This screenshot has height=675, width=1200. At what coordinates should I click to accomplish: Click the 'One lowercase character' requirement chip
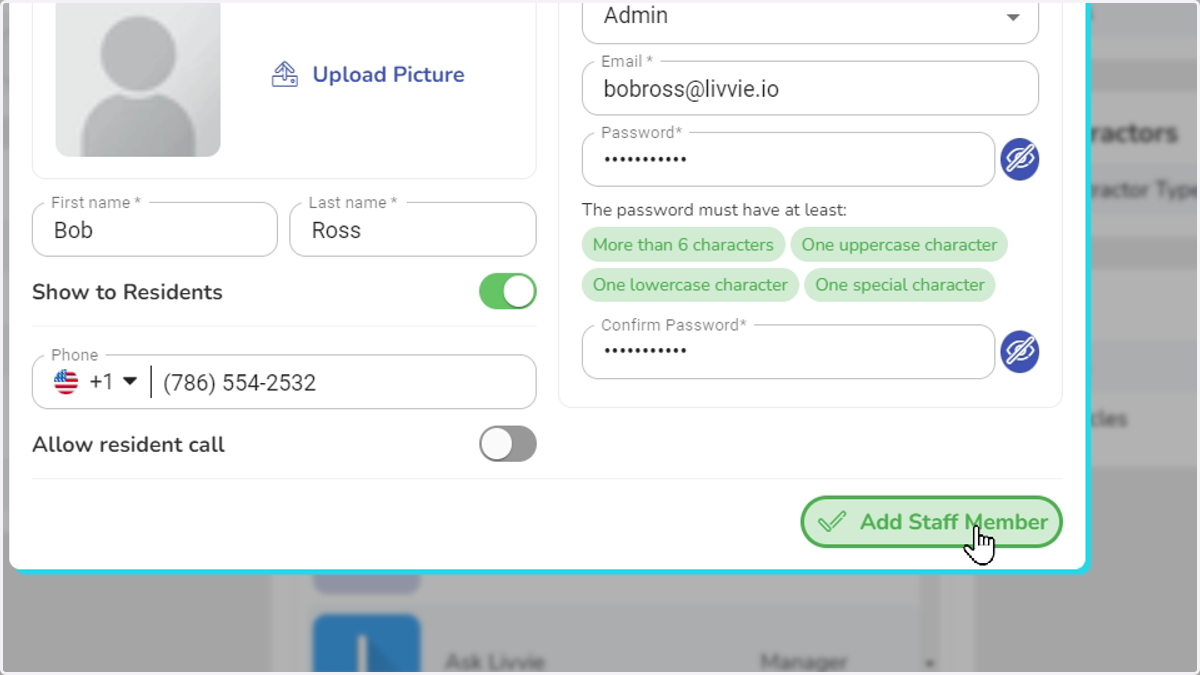coord(690,285)
